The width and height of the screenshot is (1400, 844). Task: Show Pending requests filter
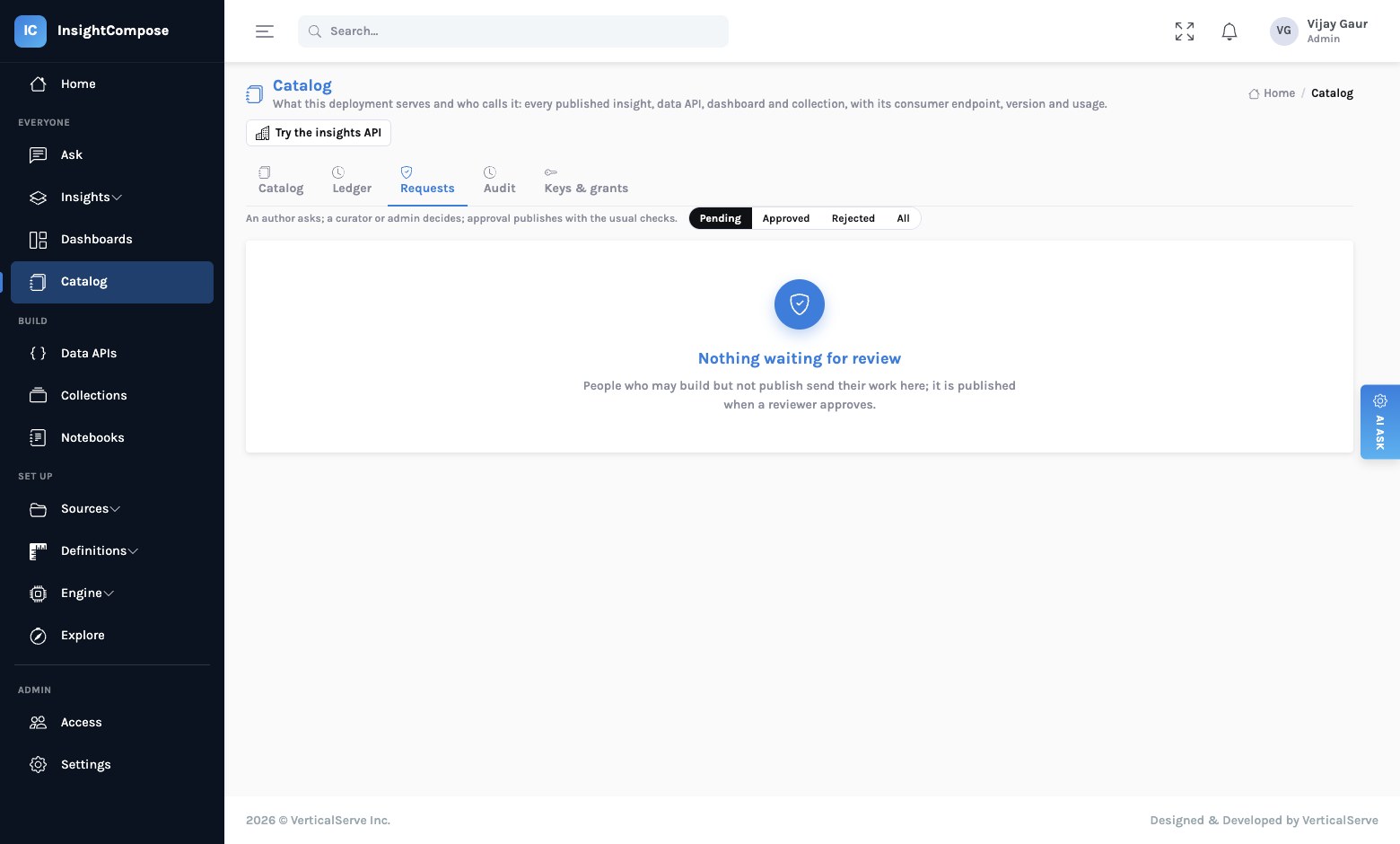(x=721, y=218)
